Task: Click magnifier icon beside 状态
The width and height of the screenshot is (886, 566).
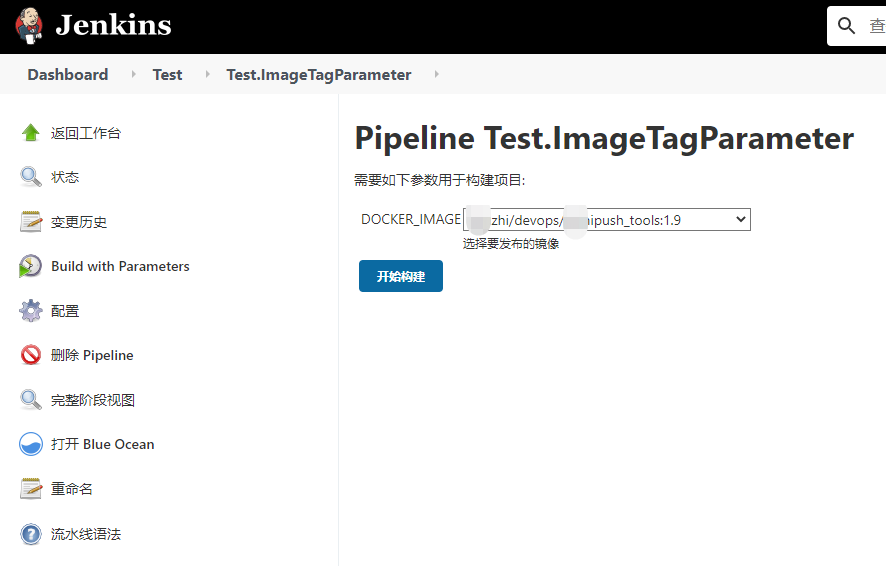Action: [x=31, y=177]
